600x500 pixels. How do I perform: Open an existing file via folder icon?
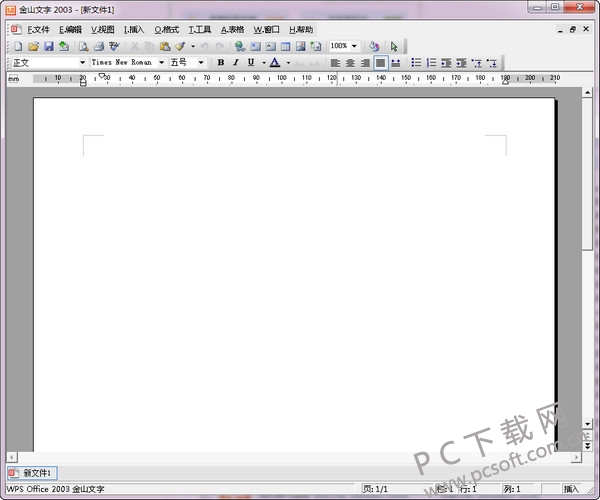point(33,46)
